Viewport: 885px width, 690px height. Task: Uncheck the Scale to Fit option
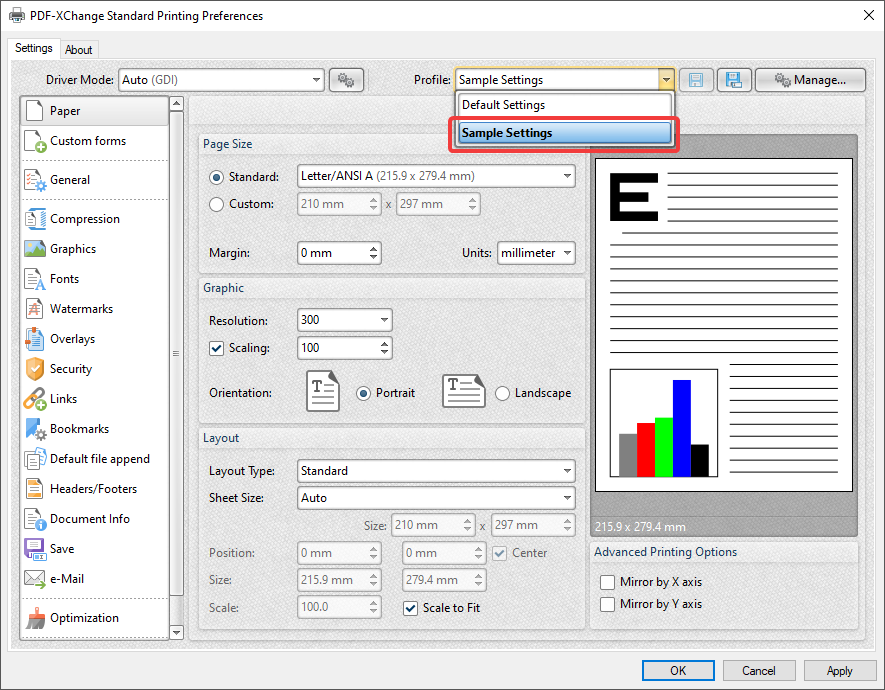click(x=410, y=608)
